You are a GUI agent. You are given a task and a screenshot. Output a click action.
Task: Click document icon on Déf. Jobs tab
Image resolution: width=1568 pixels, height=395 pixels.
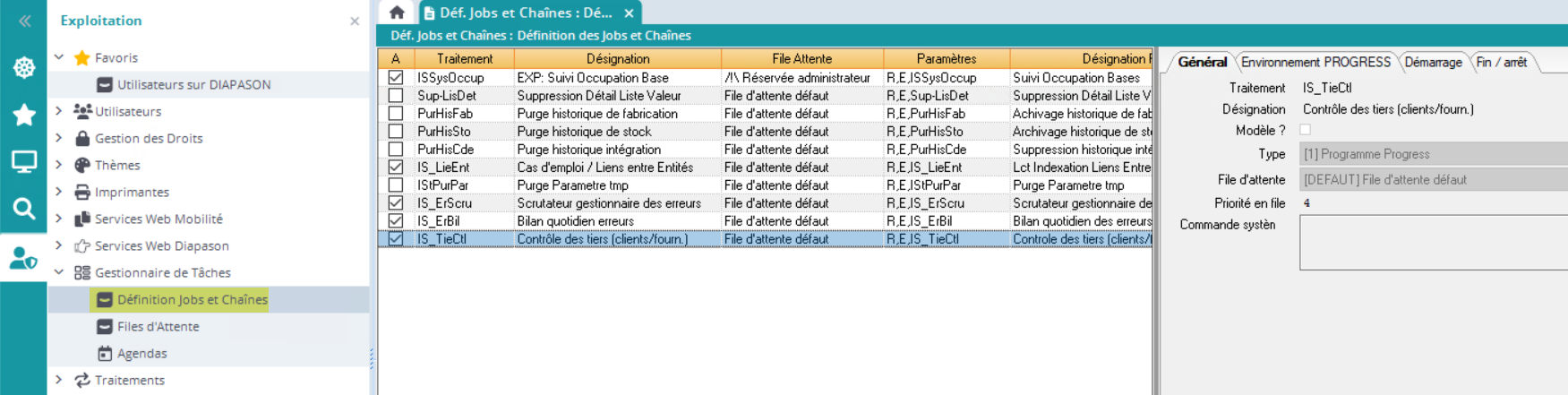(x=430, y=13)
